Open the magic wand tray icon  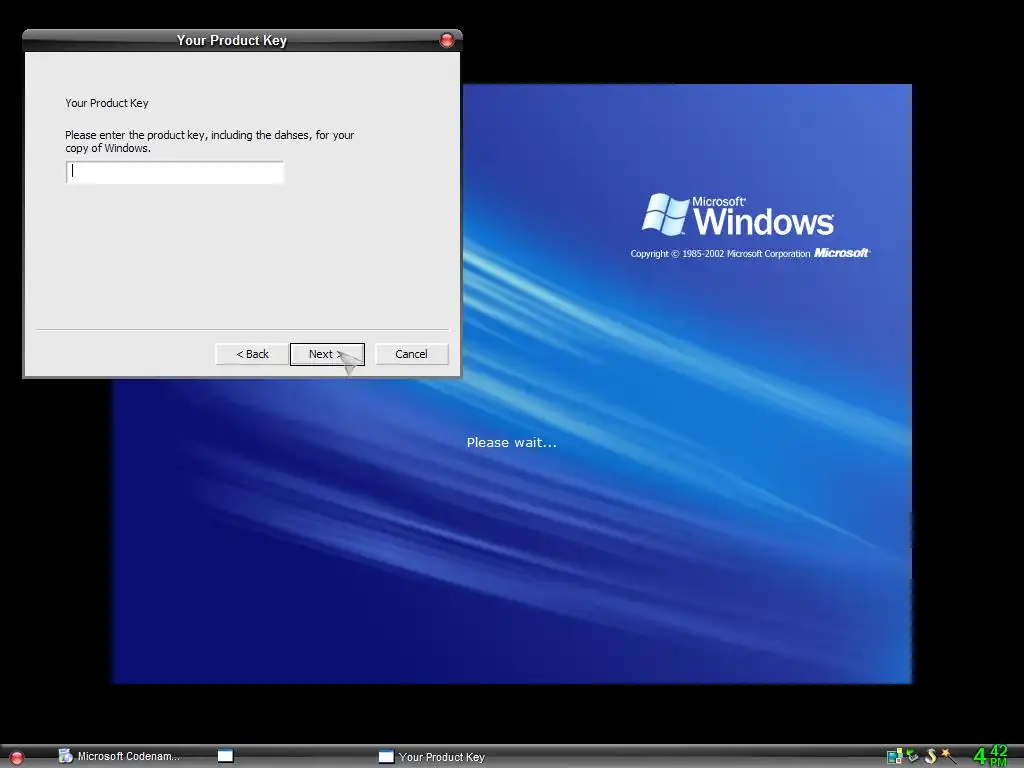click(x=949, y=756)
